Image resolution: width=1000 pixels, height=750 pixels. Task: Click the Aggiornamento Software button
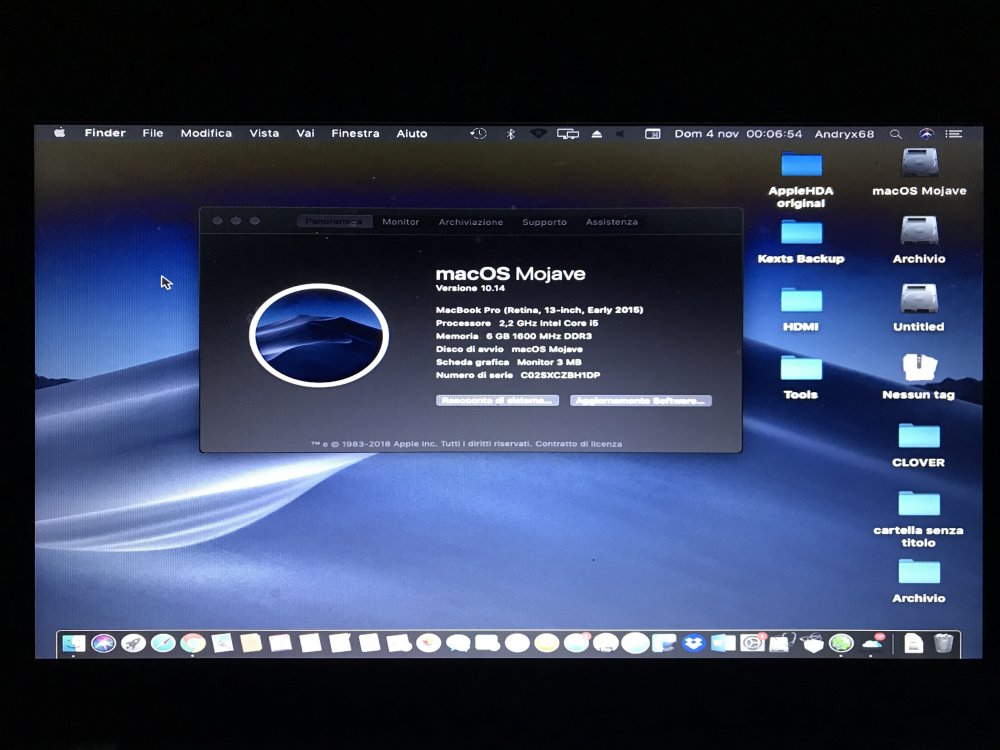click(640, 401)
